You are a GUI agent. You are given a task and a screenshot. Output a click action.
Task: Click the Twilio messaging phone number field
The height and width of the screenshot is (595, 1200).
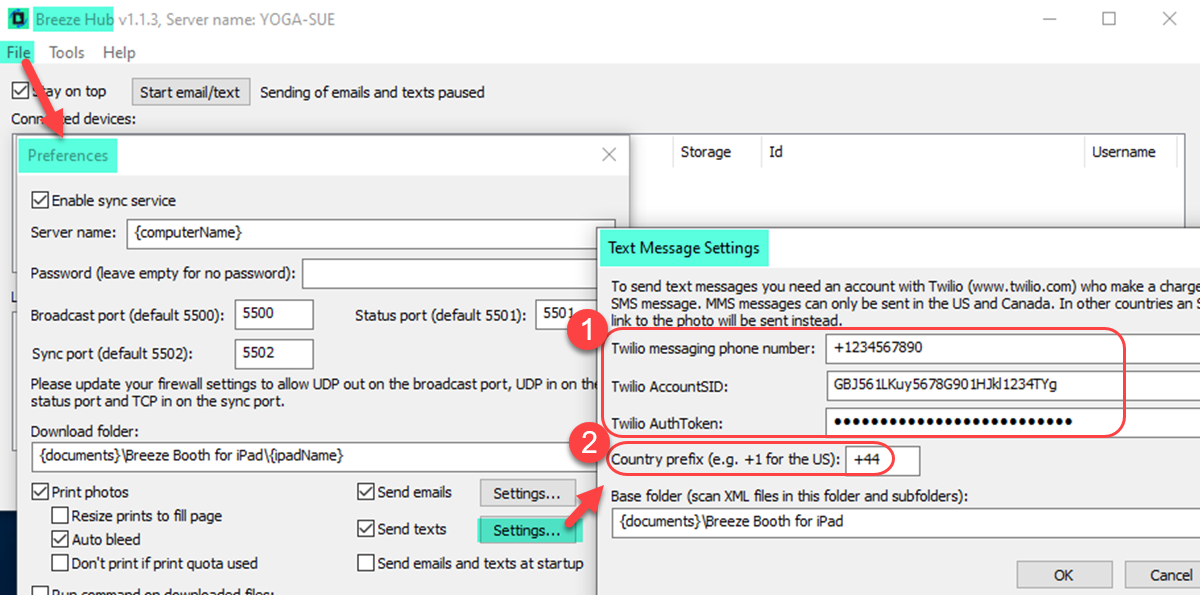[1012, 348]
